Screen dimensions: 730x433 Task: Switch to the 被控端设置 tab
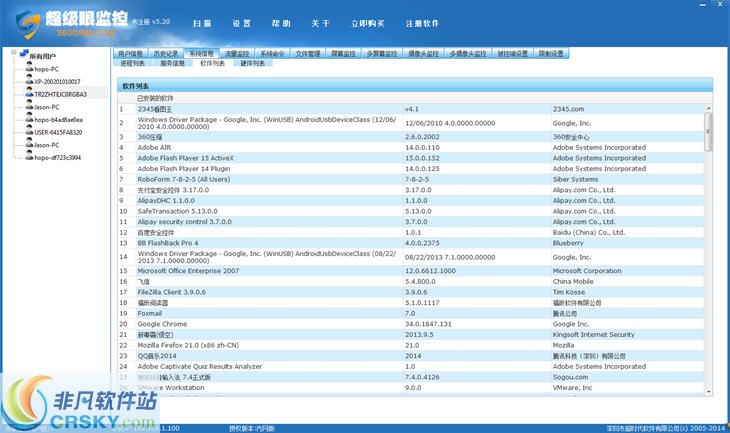point(512,54)
